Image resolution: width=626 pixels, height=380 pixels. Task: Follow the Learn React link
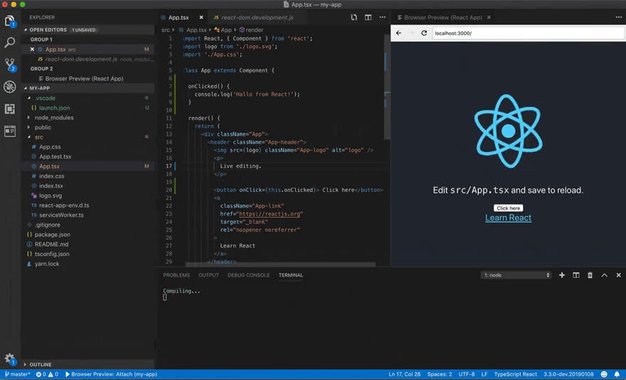click(x=508, y=218)
